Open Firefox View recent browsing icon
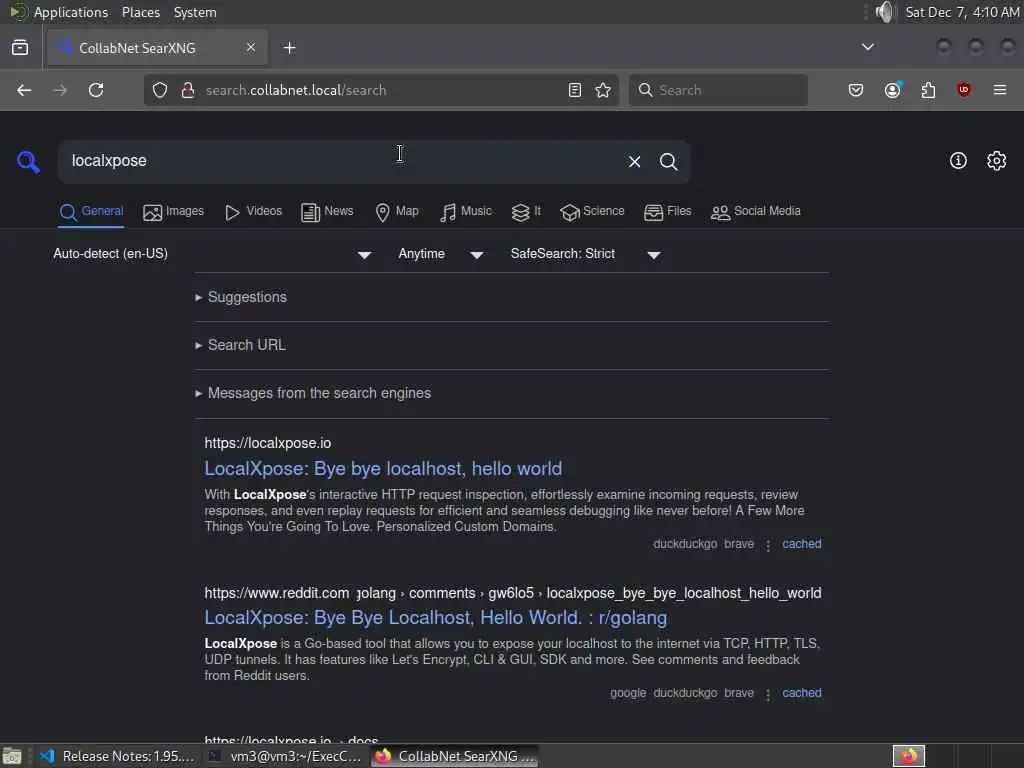 point(20,48)
